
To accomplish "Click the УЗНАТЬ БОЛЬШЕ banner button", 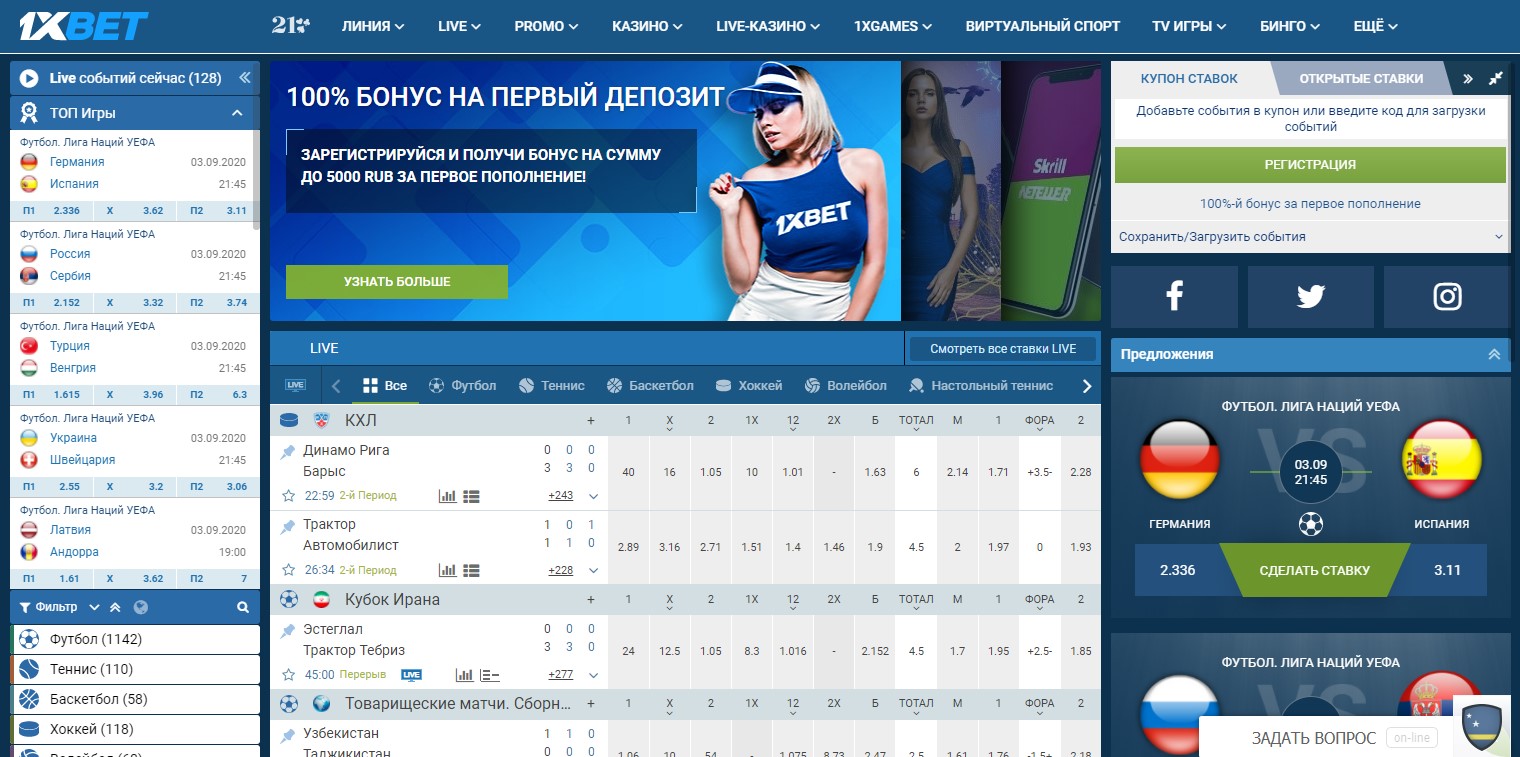I will point(397,282).
